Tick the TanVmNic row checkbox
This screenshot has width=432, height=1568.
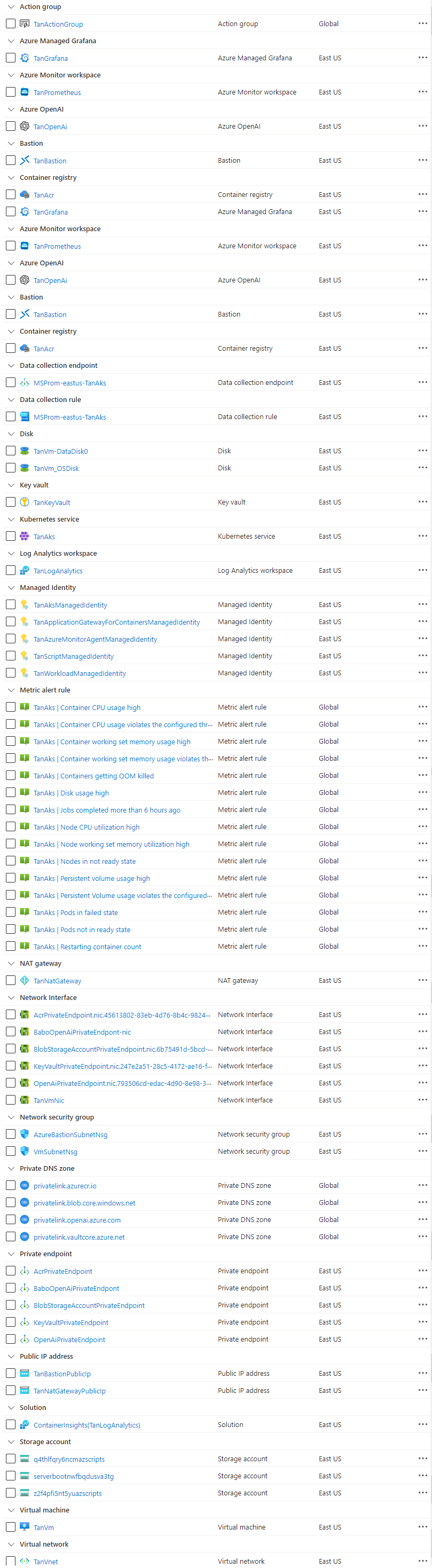[10, 1100]
